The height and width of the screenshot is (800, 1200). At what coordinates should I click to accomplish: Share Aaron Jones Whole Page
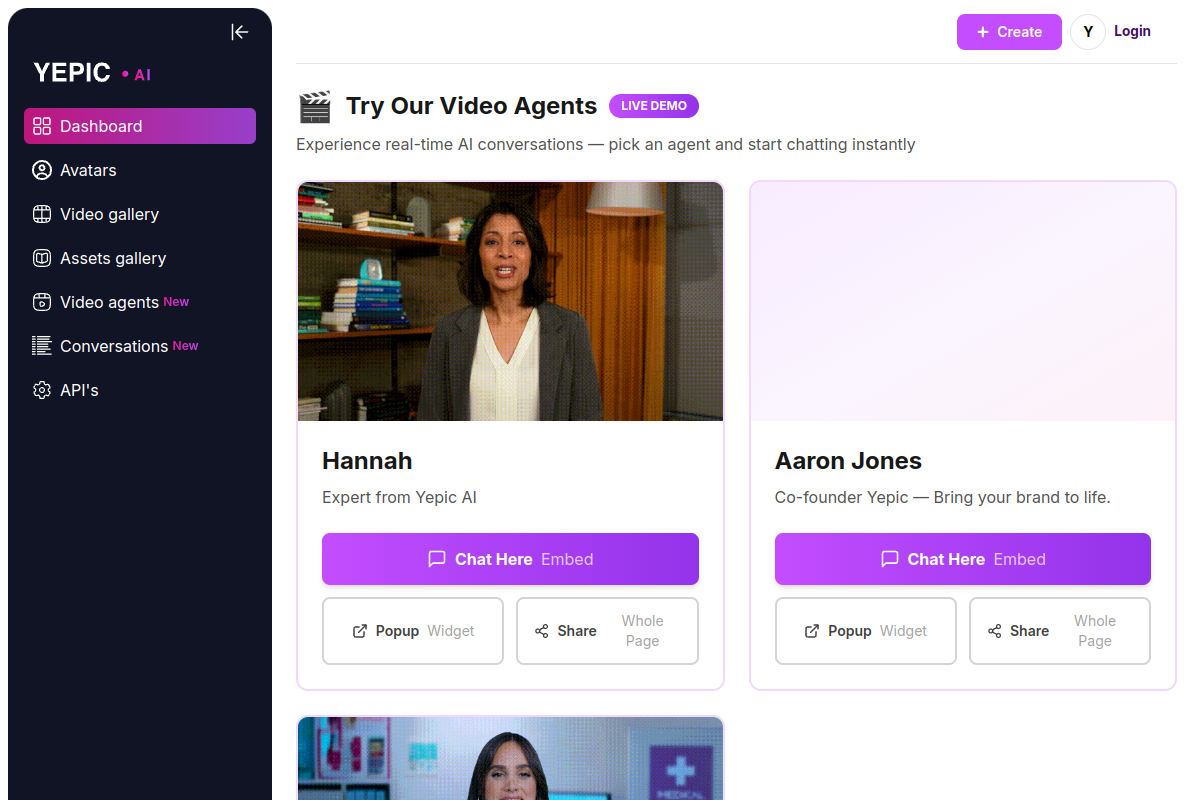coord(1060,631)
